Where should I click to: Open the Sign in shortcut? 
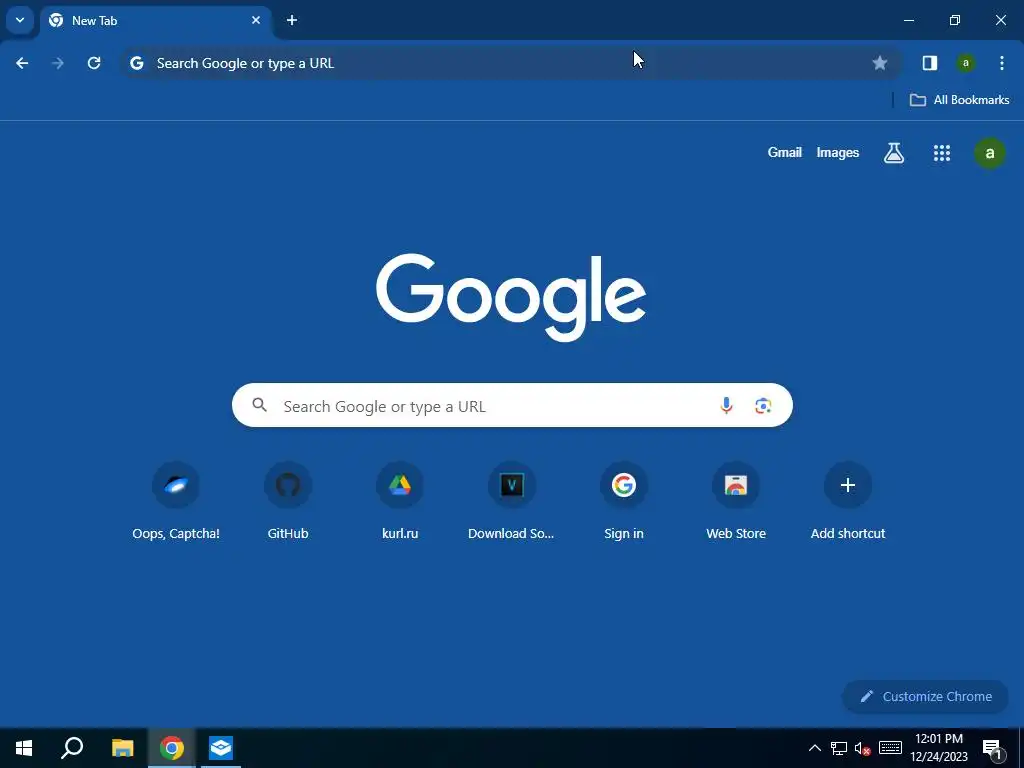coord(624,502)
